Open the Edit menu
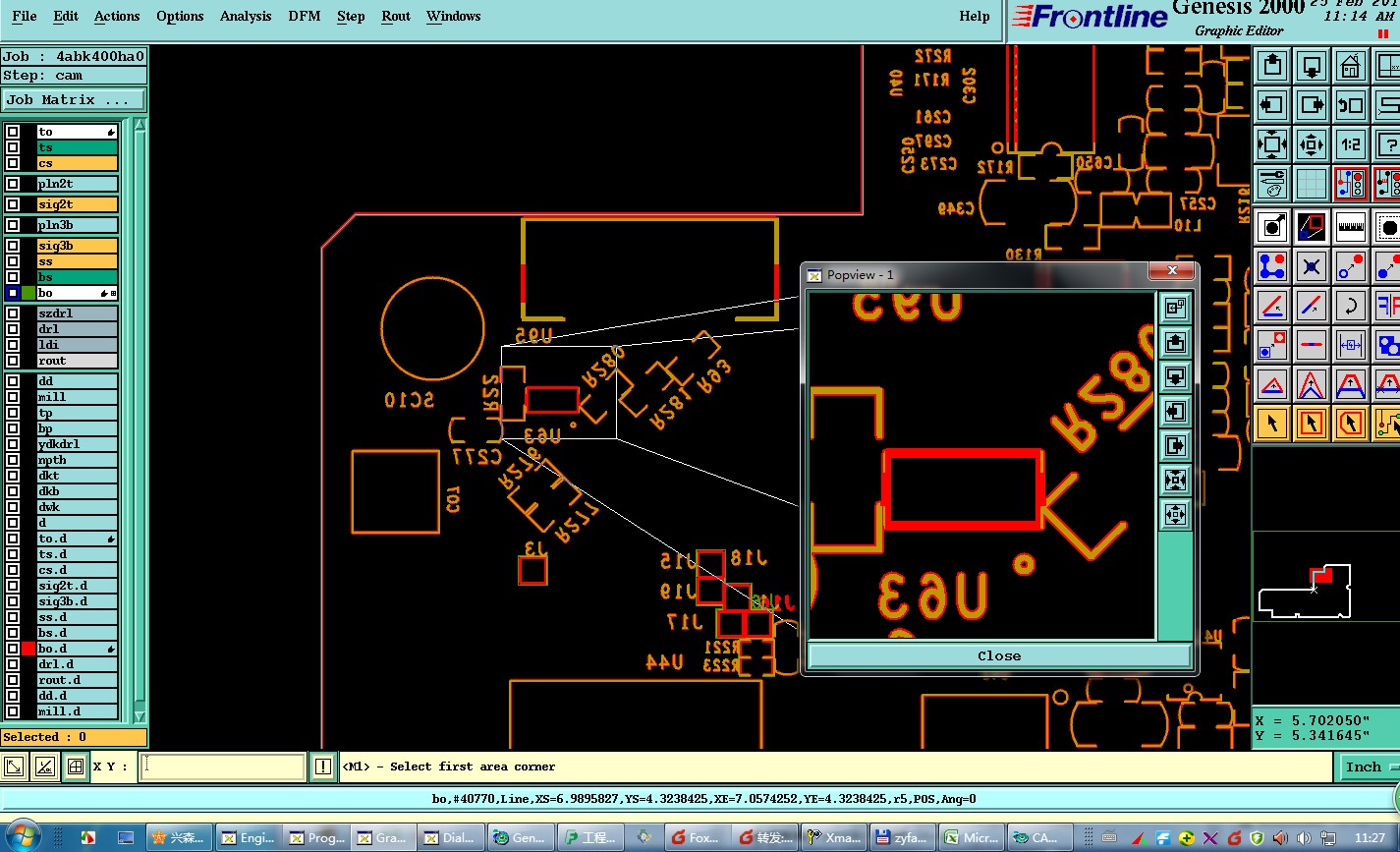The image size is (1400, 852). (x=66, y=16)
